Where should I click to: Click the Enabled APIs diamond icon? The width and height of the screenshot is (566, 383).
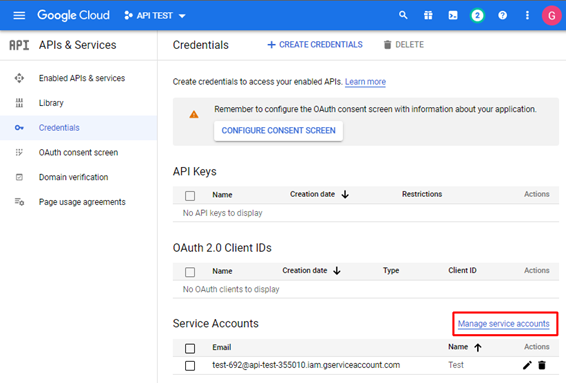(x=19, y=78)
